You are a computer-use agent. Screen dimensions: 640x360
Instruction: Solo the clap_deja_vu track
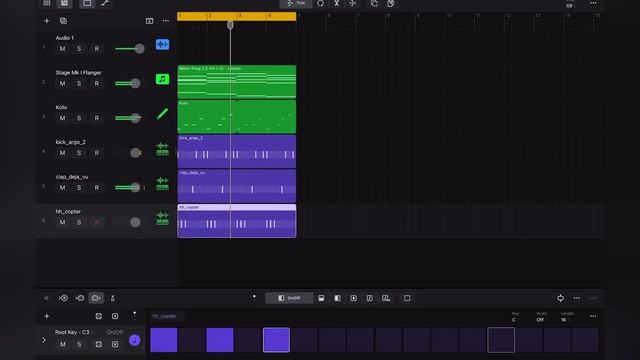pos(79,187)
